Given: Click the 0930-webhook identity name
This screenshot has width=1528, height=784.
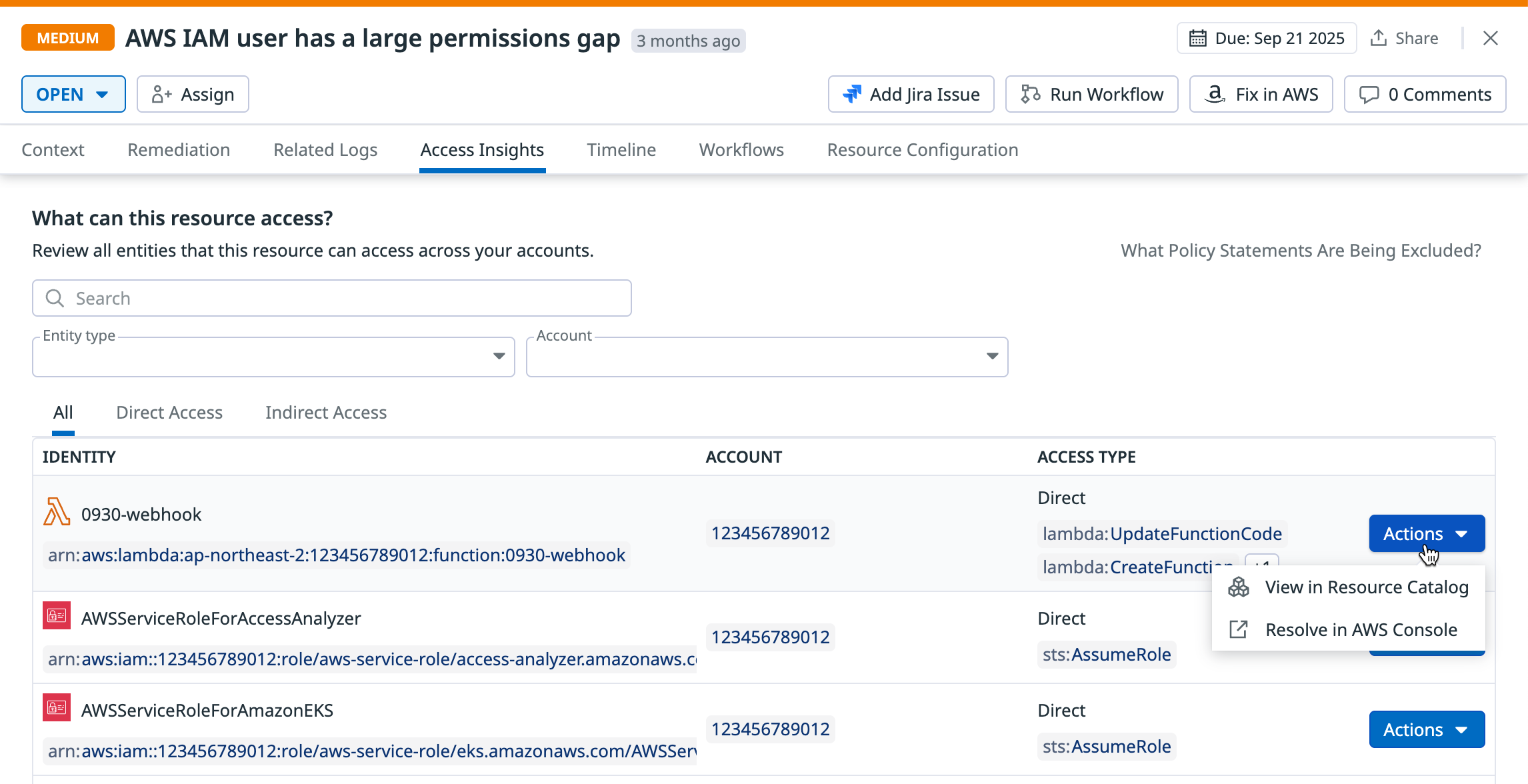Looking at the screenshot, I should pyautogui.click(x=141, y=514).
